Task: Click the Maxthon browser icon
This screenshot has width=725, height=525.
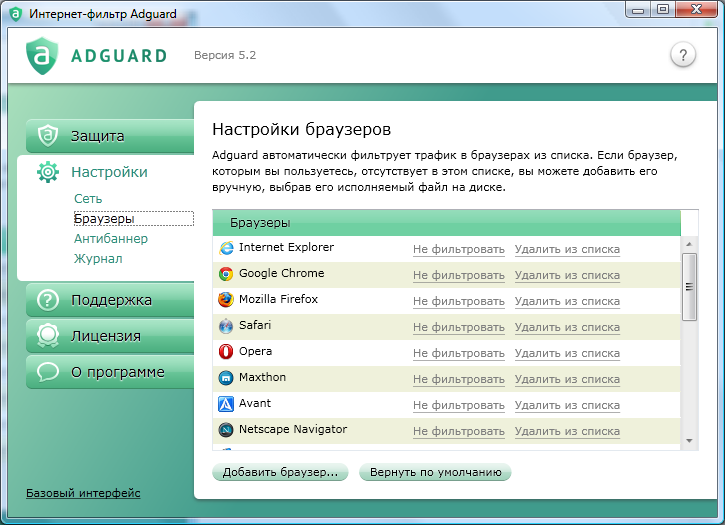Action: (x=226, y=378)
